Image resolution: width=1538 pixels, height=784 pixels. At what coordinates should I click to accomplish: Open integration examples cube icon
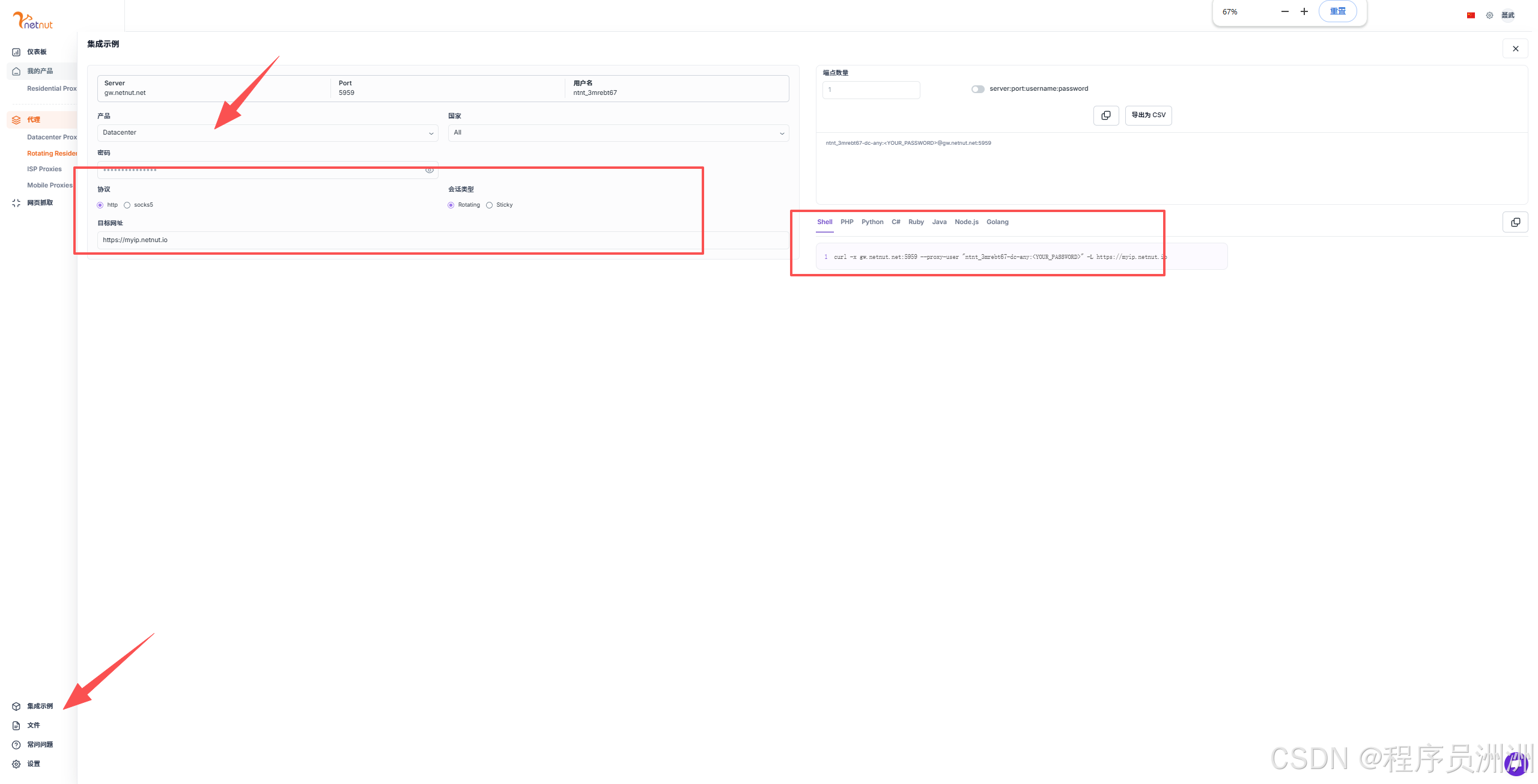[x=16, y=707]
